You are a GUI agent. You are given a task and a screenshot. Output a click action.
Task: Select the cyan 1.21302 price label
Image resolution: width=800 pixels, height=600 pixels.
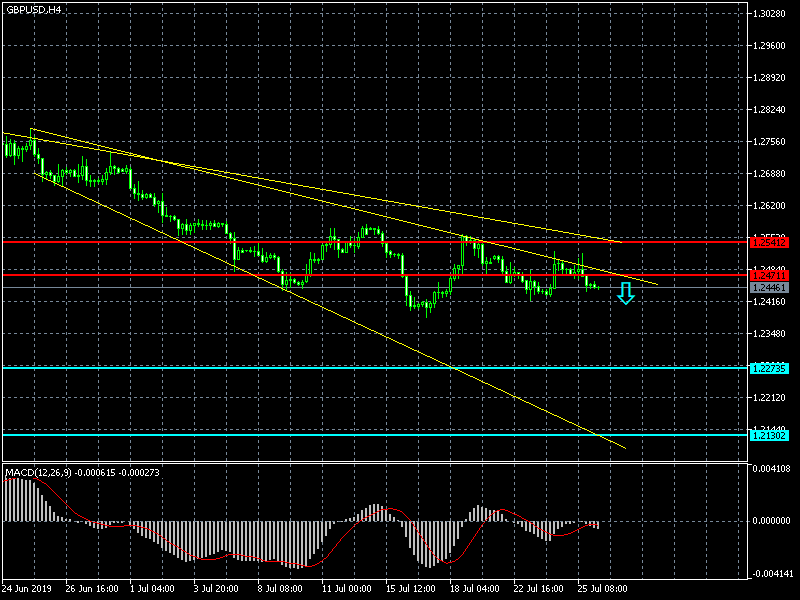(769, 435)
